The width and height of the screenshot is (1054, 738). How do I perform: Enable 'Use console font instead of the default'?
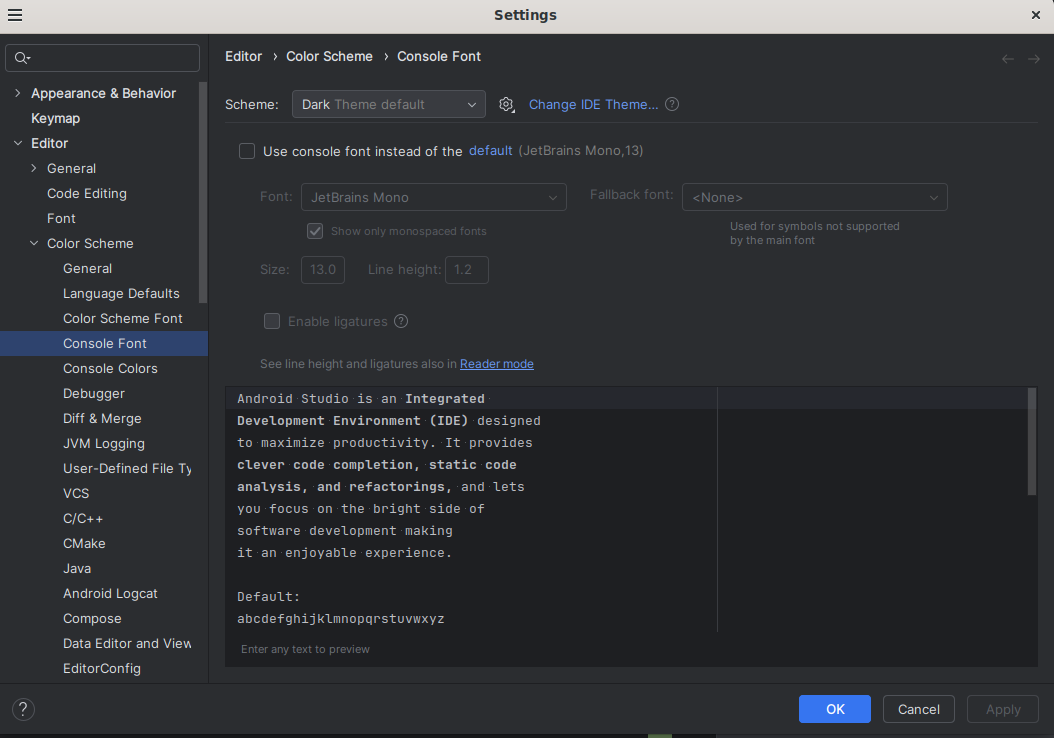[x=247, y=151]
